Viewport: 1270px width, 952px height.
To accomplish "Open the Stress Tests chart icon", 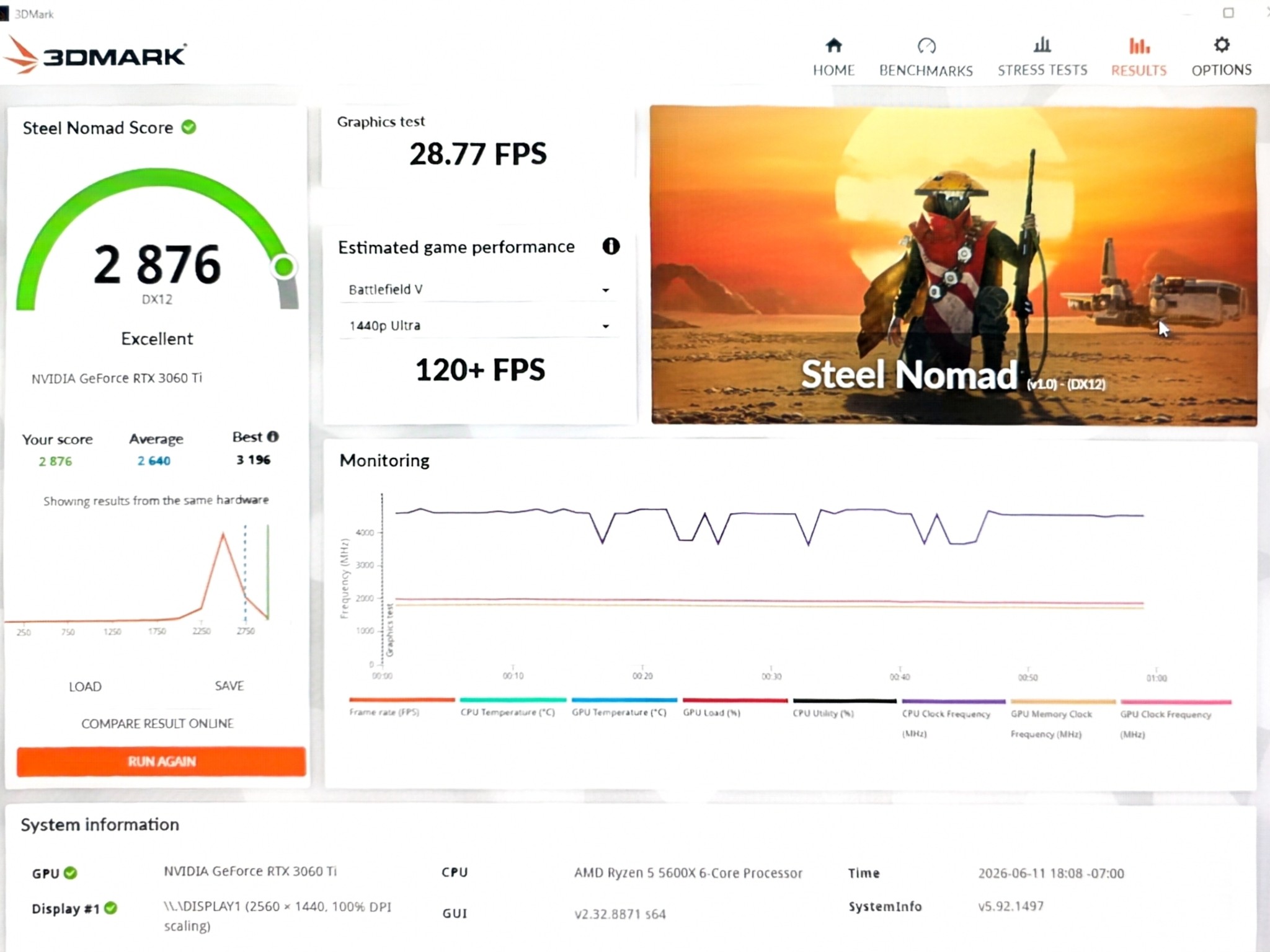I will pos(1042,45).
